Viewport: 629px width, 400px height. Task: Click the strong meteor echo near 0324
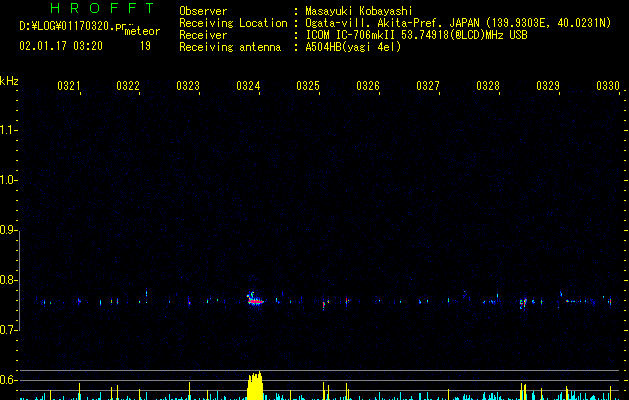[x=255, y=299]
